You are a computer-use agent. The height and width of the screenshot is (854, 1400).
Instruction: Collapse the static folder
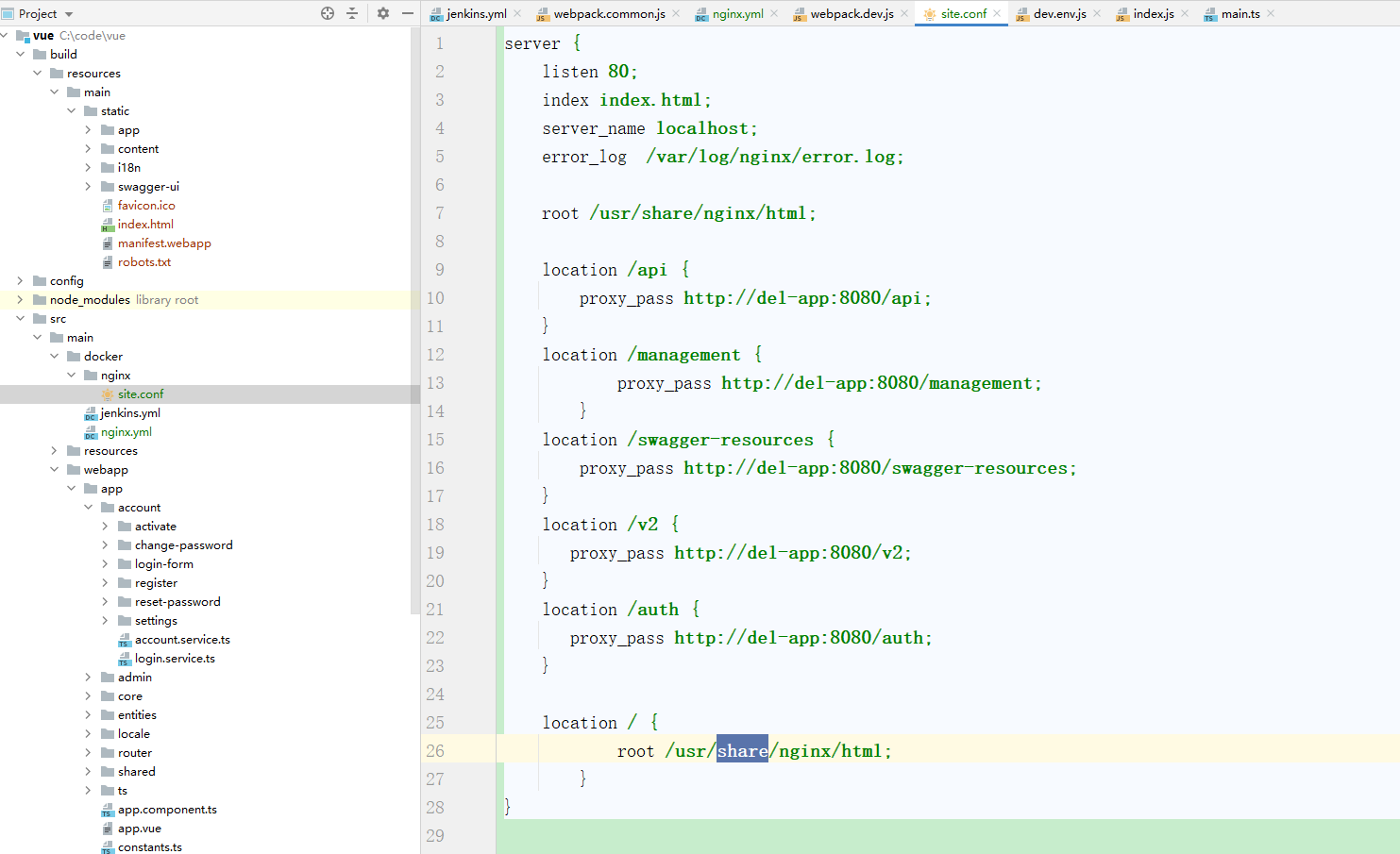click(x=71, y=110)
